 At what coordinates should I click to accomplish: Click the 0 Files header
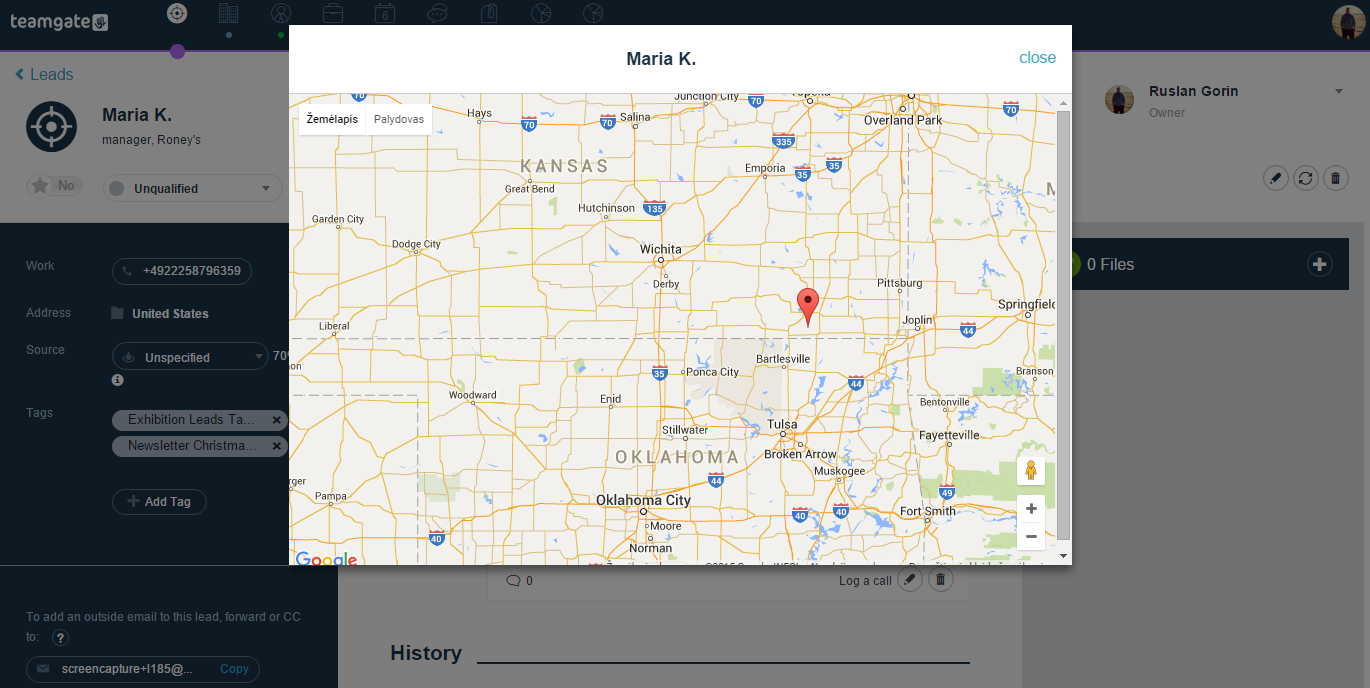click(x=1110, y=264)
